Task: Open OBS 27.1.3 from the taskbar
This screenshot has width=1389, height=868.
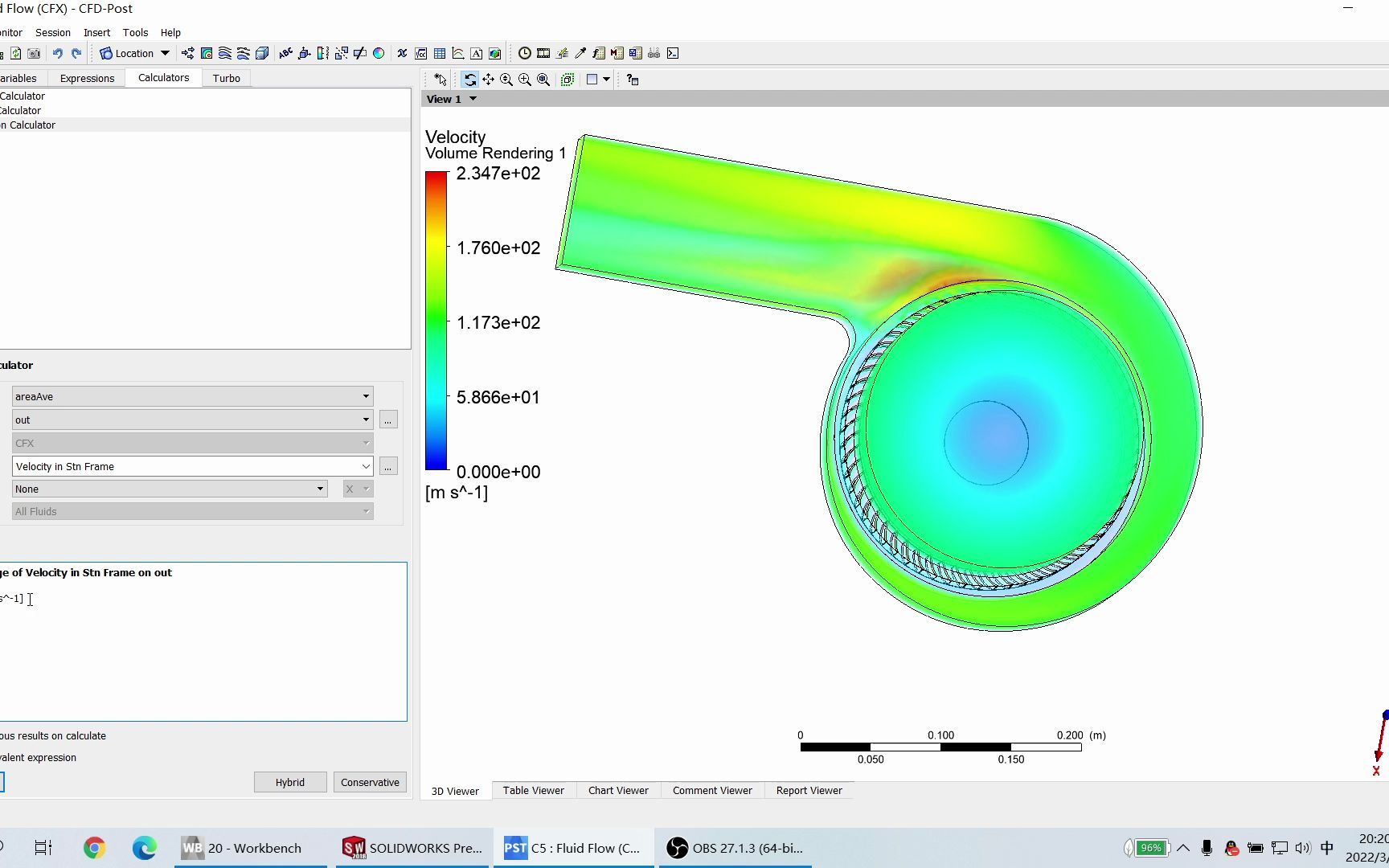Action: [734, 848]
